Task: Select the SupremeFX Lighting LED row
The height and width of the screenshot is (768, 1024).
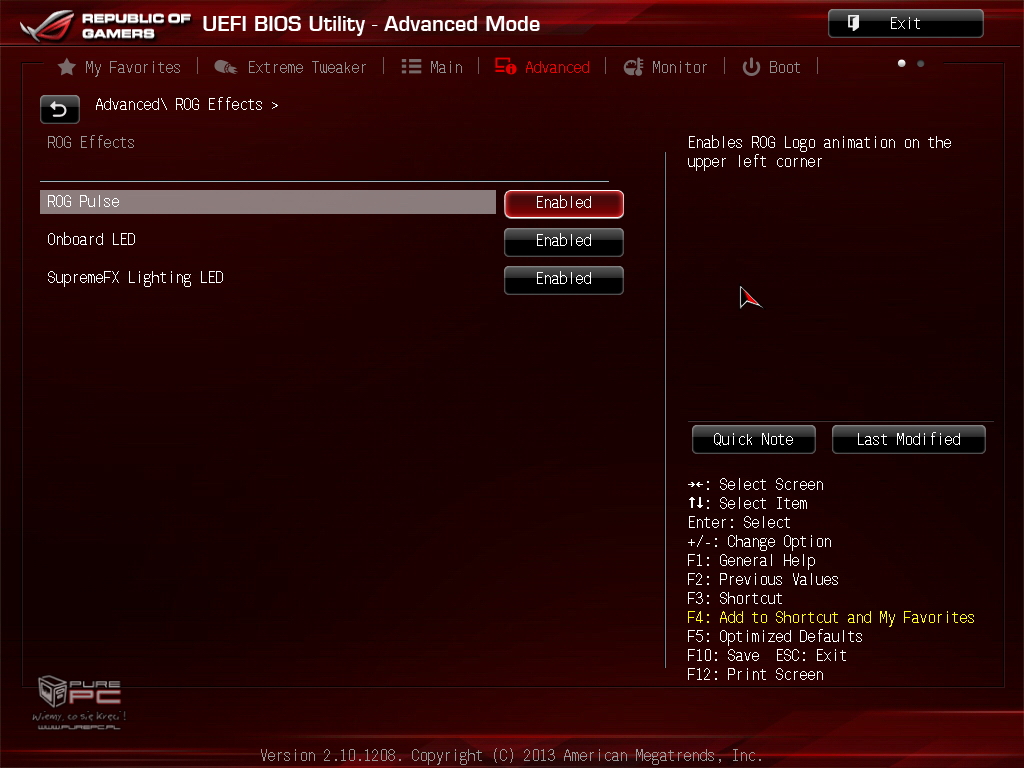Action: coord(268,278)
